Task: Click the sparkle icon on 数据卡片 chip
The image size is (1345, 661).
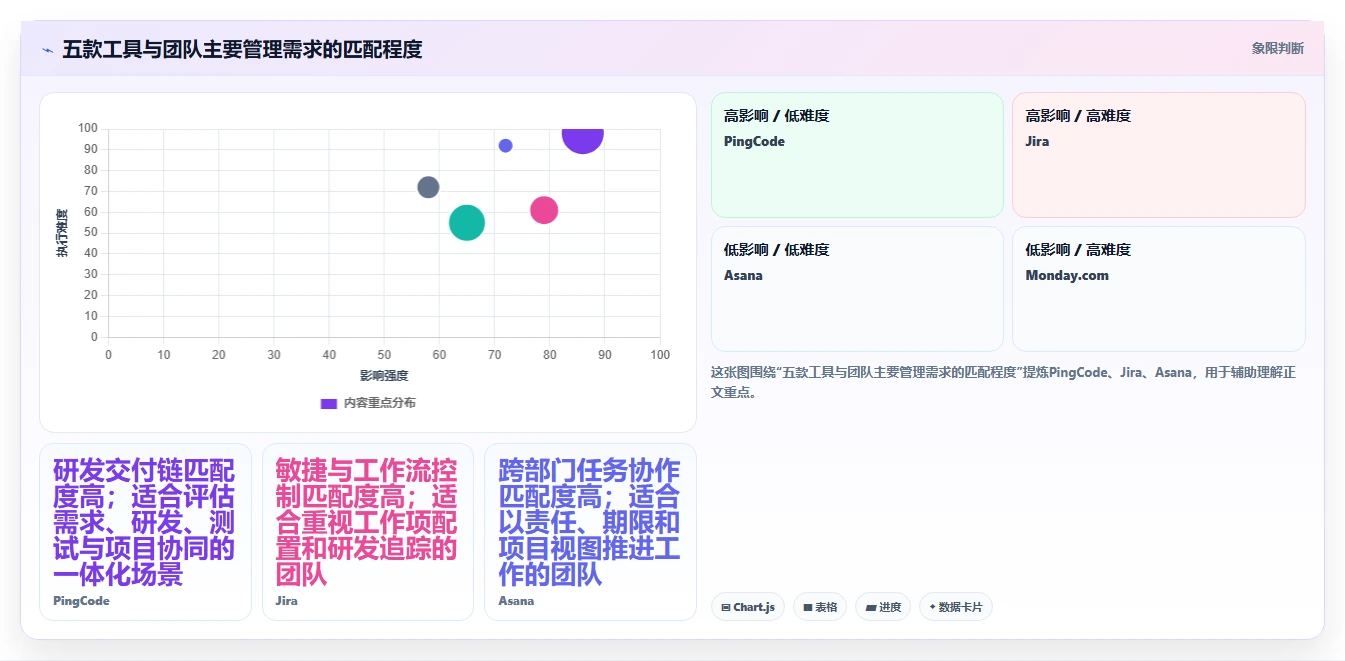Action: click(x=932, y=607)
